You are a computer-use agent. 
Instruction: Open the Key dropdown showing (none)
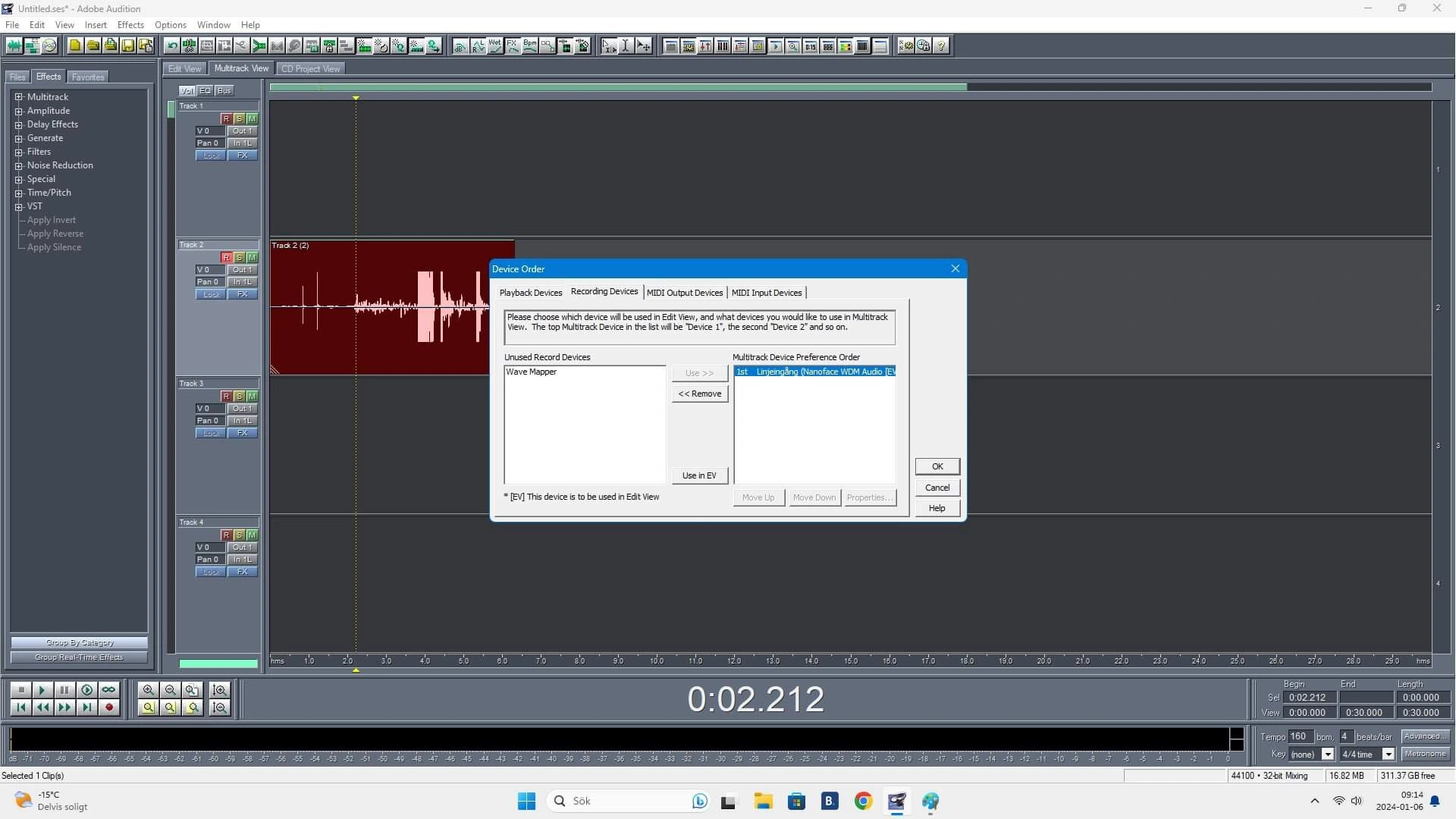tap(1327, 754)
